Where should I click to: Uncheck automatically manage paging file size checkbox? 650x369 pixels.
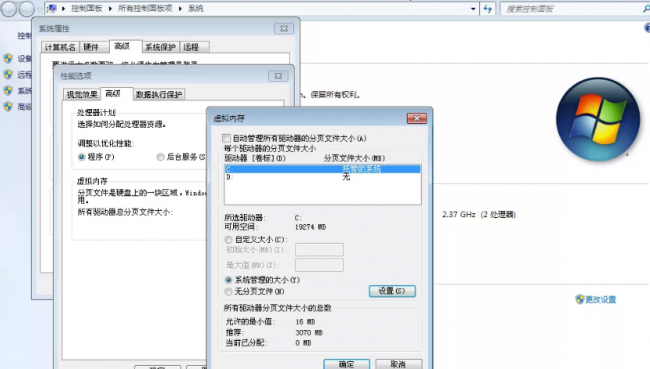pyautogui.click(x=226, y=138)
